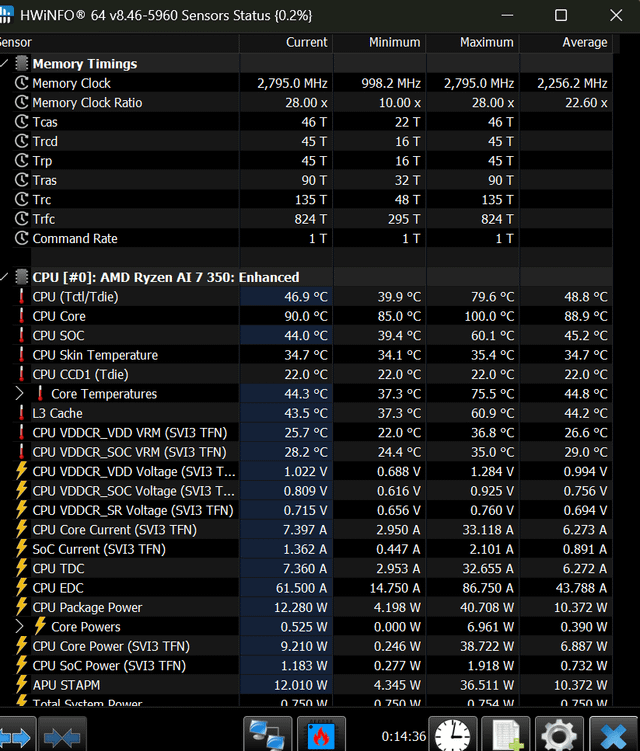Click the expand layout arrows button
Screen dimensions: 640x751
coord(17,735)
